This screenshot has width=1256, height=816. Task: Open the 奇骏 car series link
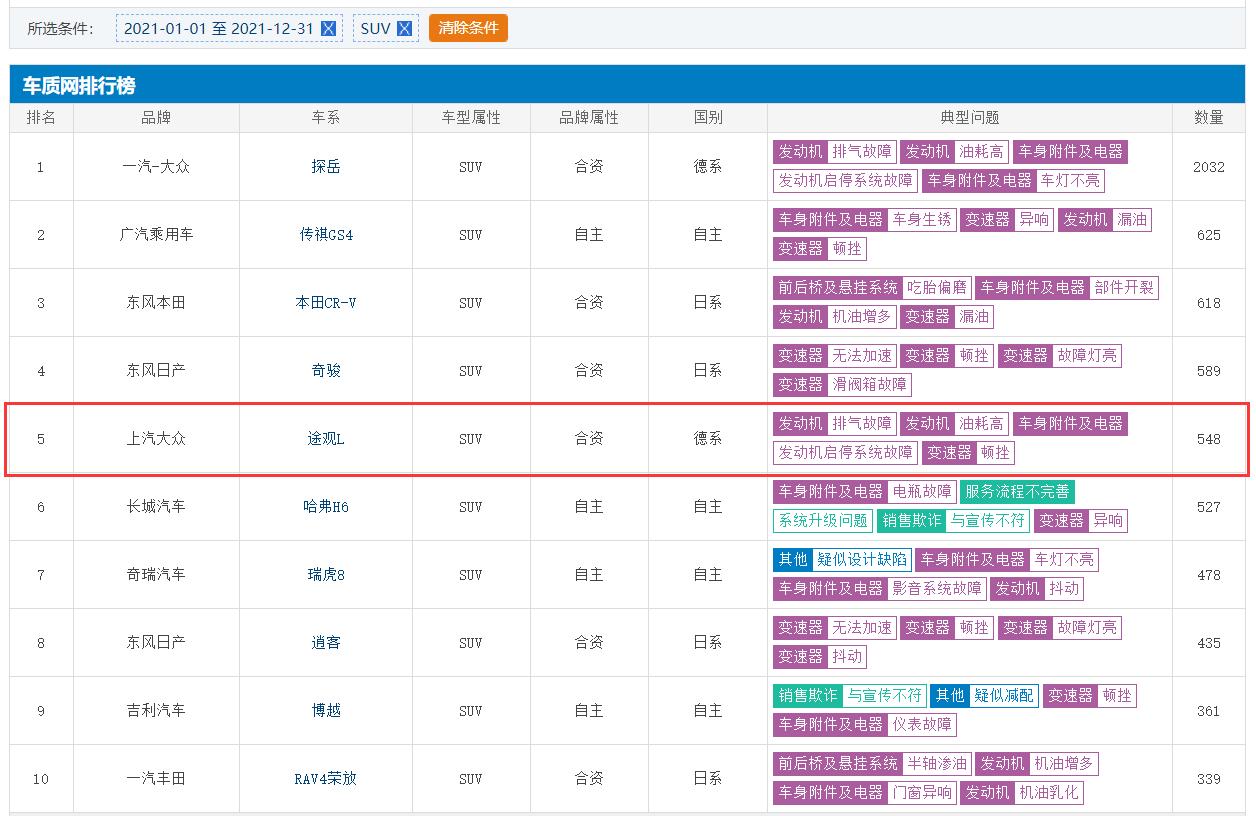[x=326, y=371]
